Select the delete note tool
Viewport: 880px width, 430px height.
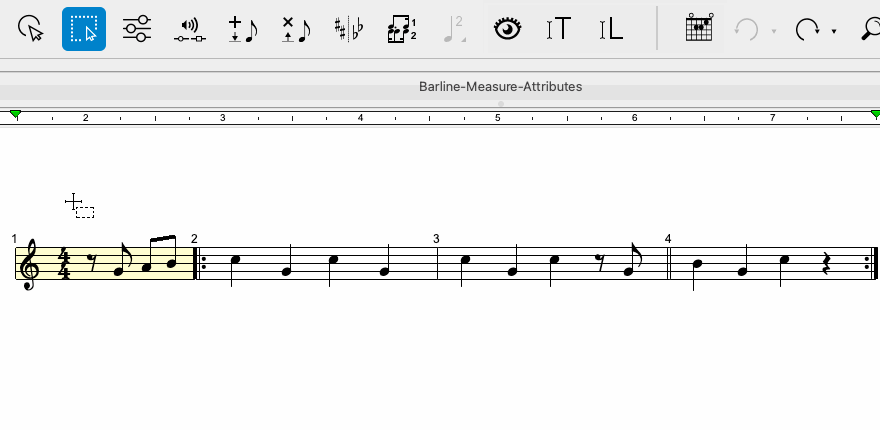(x=296, y=29)
